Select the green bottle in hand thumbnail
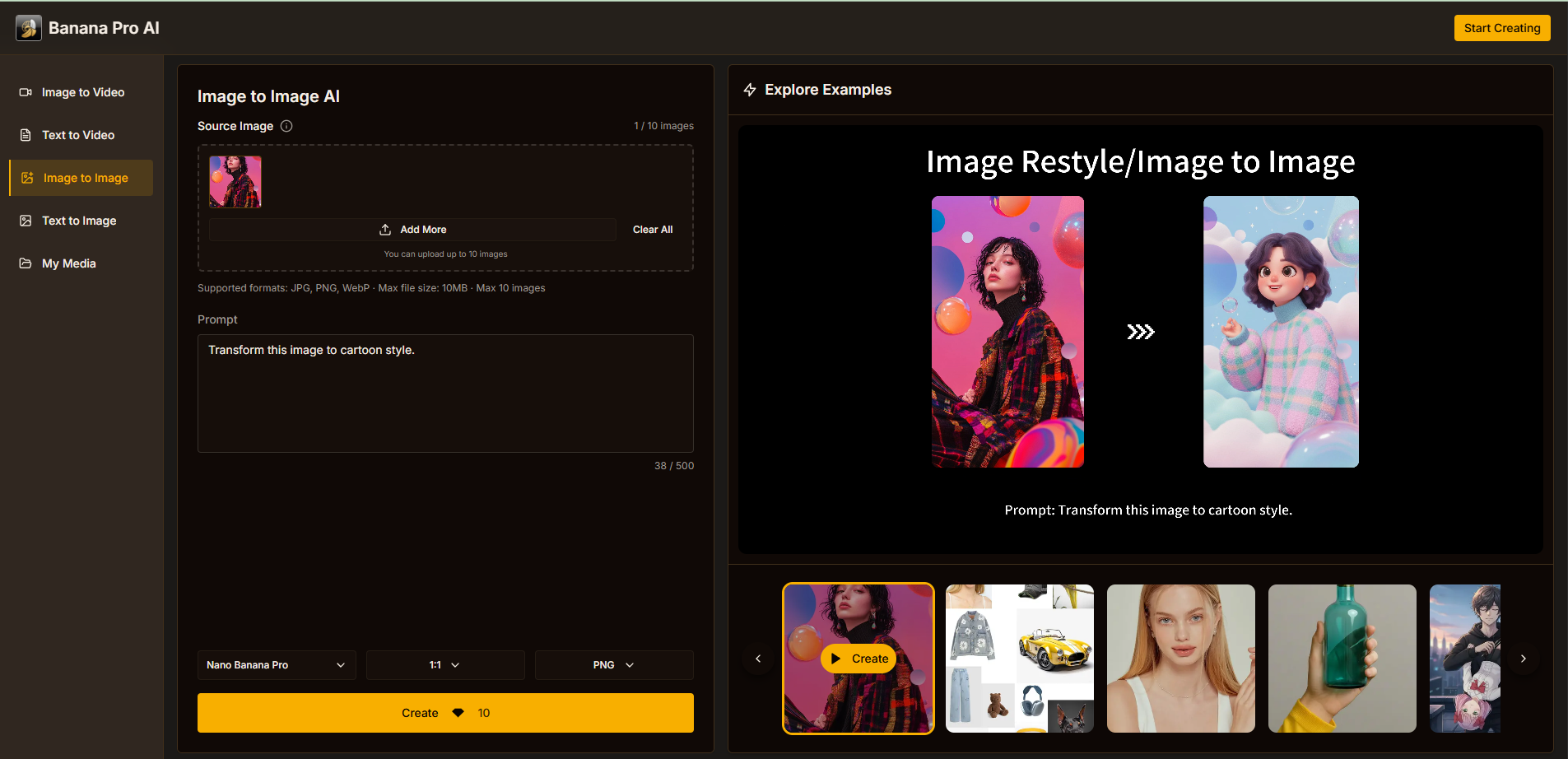This screenshot has height=759, width=1568. (1342, 659)
